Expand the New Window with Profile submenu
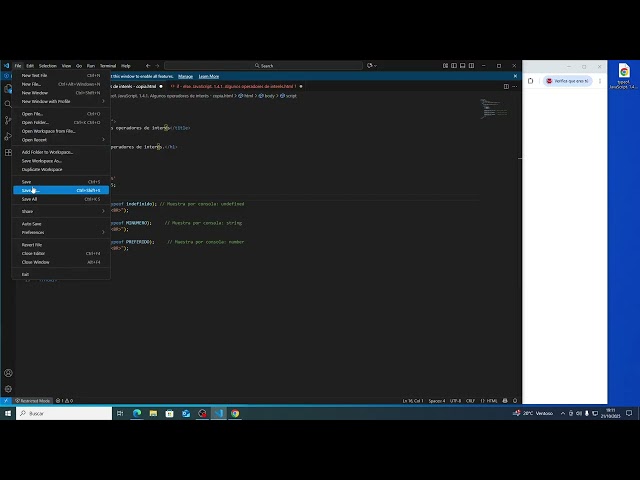640x480 pixels. pyautogui.click(x=61, y=101)
